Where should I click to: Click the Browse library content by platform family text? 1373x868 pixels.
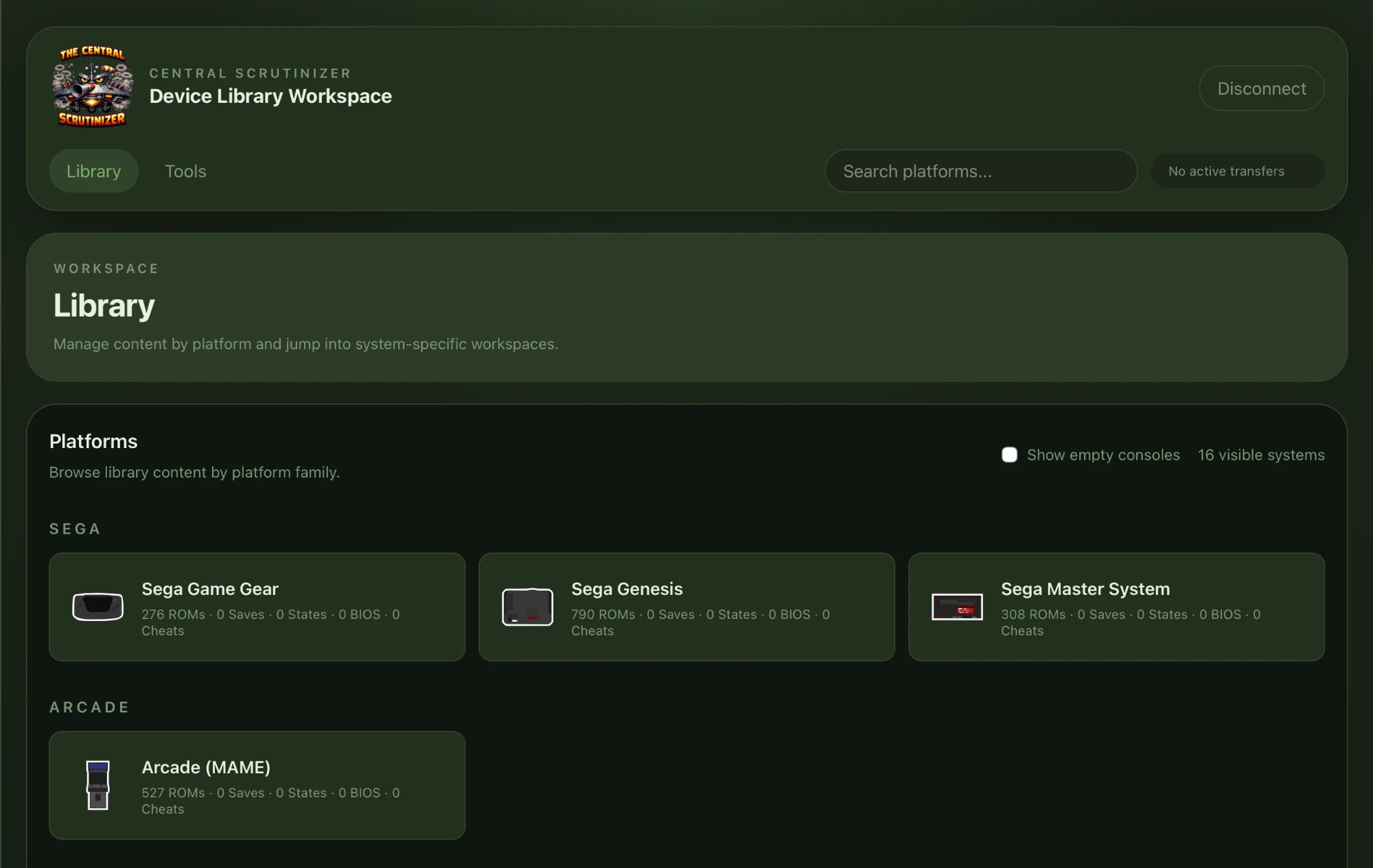[x=194, y=472]
